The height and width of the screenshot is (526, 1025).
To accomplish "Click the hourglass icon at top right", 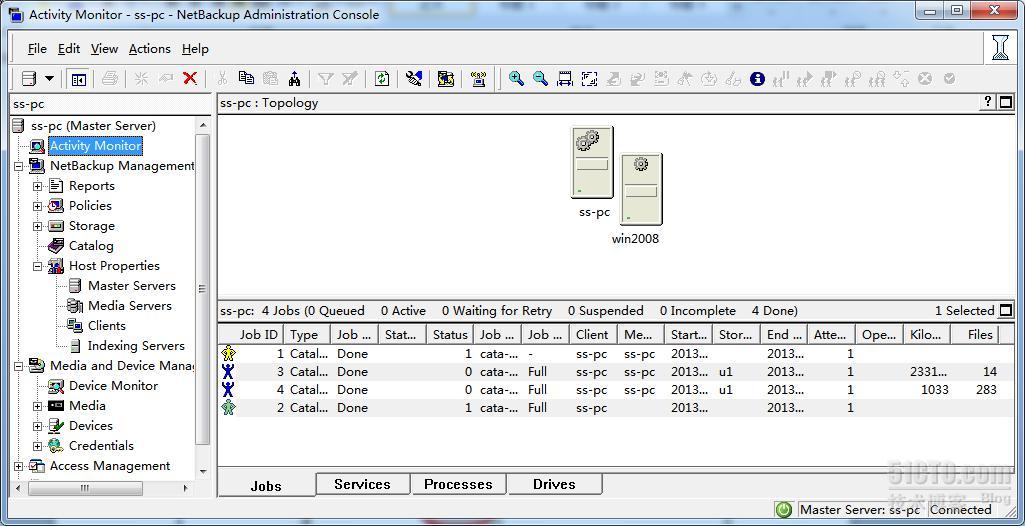I will pos(1001,48).
